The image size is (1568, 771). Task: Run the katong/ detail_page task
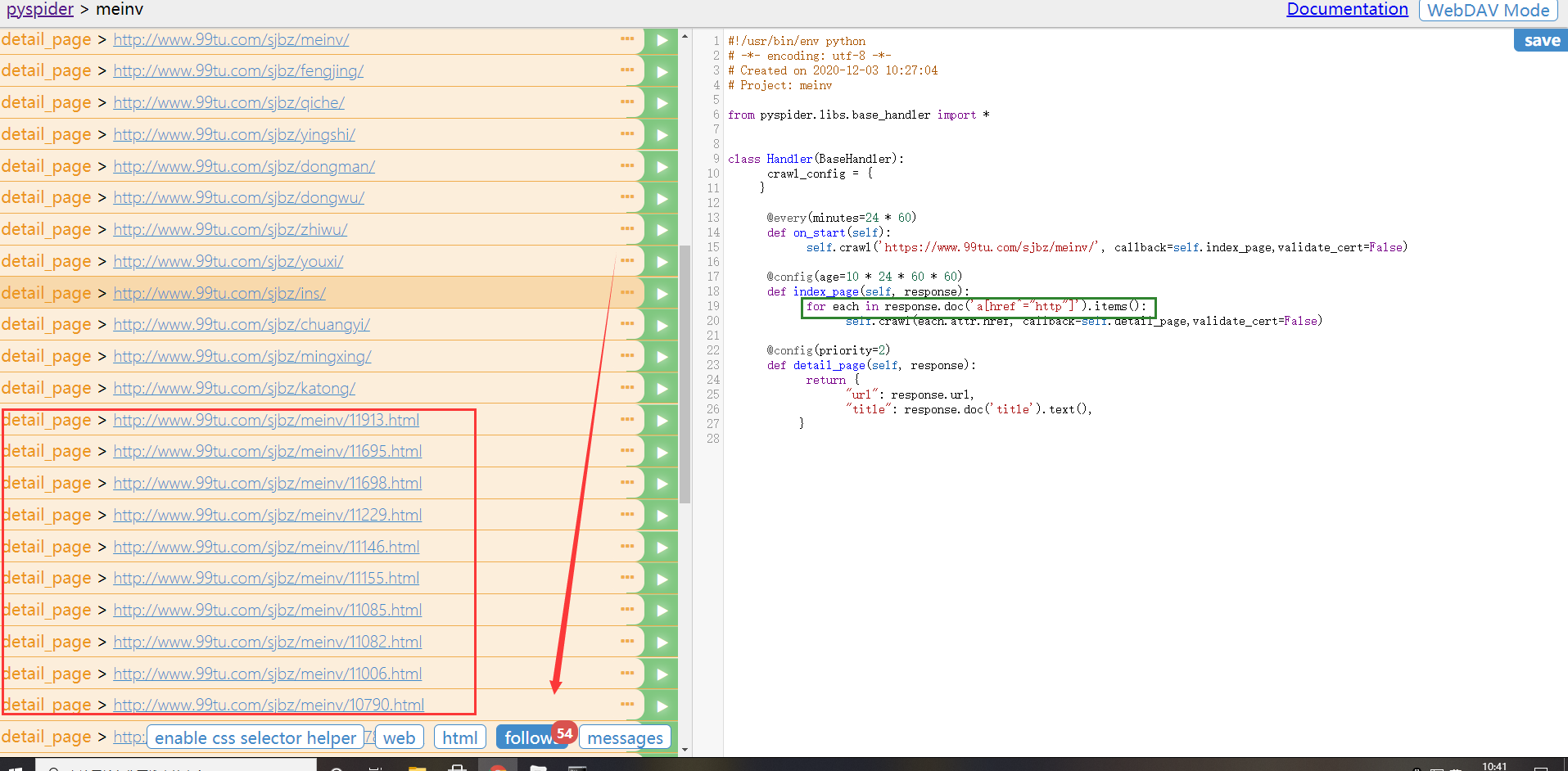click(x=662, y=389)
